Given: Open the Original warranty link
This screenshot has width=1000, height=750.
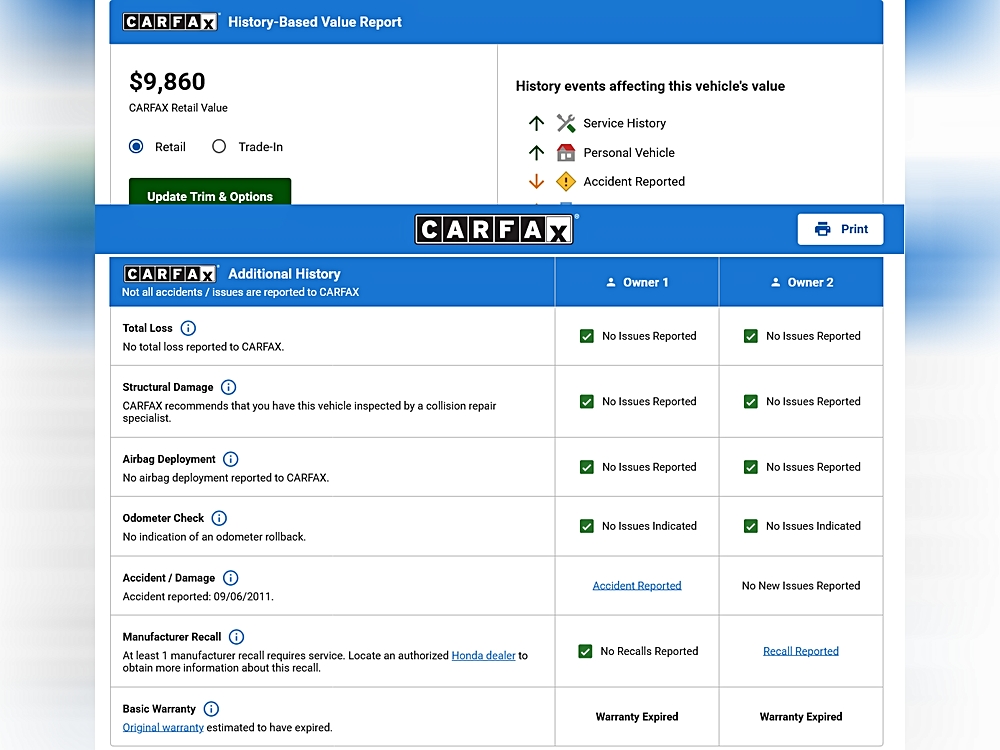Looking at the screenshot, I should (x=163, y=728).
